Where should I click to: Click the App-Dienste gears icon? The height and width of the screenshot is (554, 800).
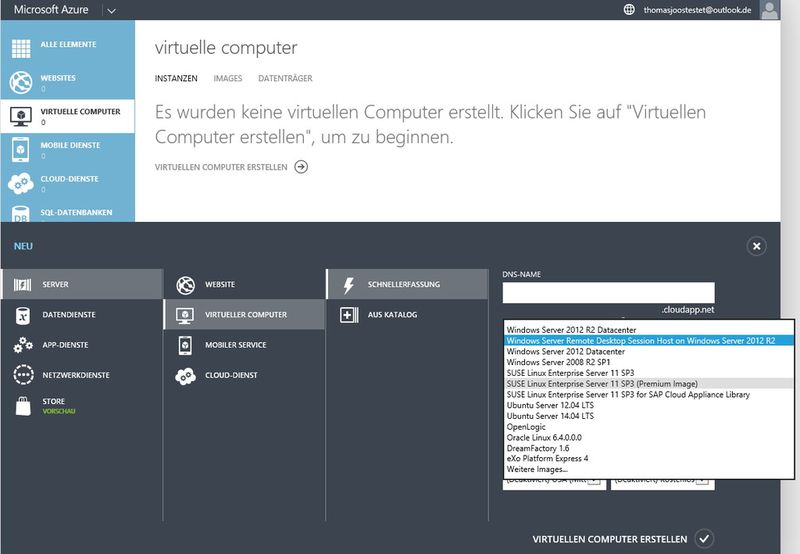(23, 345)
